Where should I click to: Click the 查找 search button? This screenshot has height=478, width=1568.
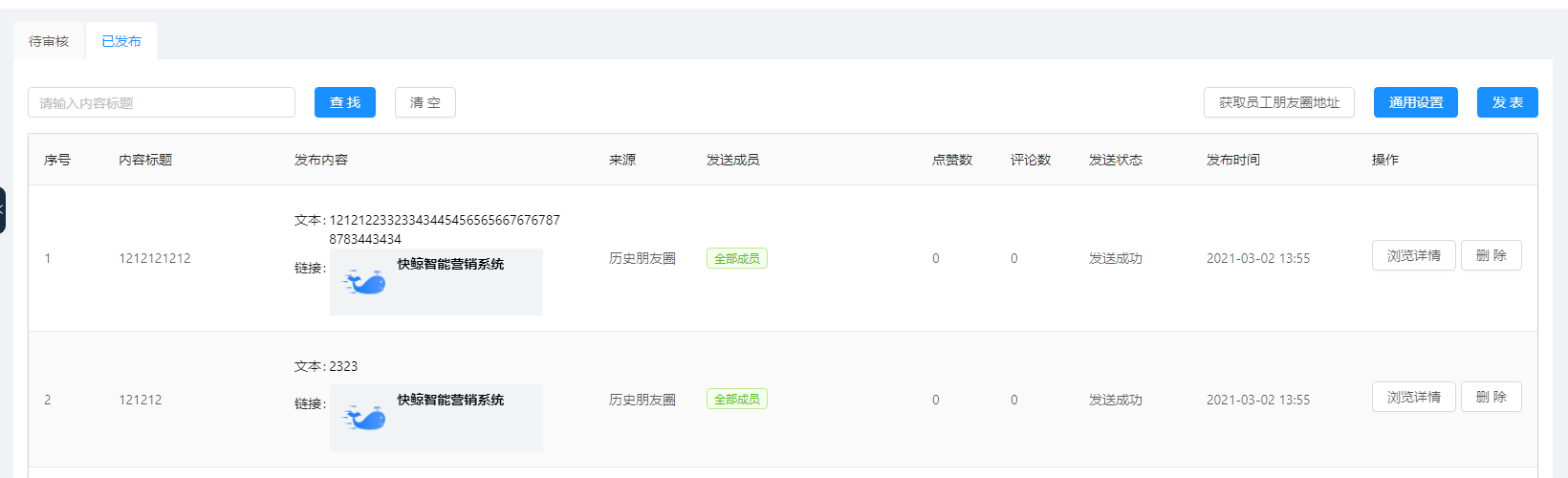pyautogui.click(x=345, y=102)
